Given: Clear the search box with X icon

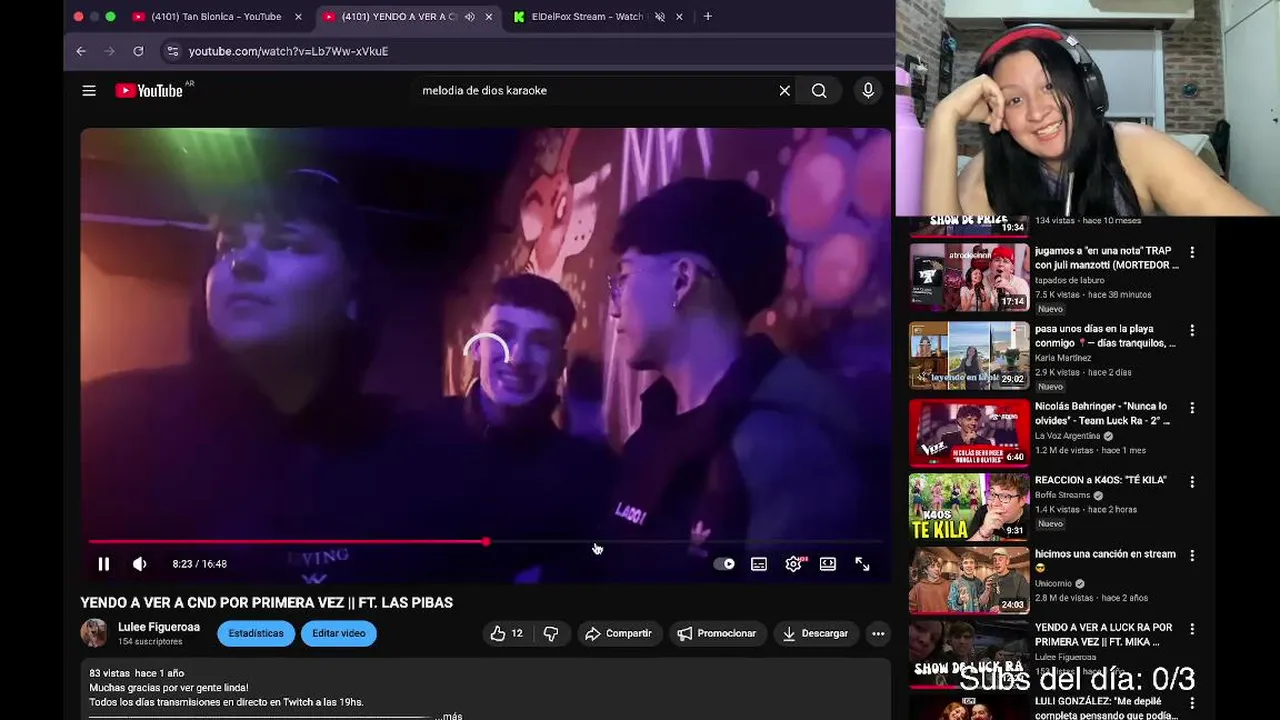Looking at the screenshot, I should point(785,91).
